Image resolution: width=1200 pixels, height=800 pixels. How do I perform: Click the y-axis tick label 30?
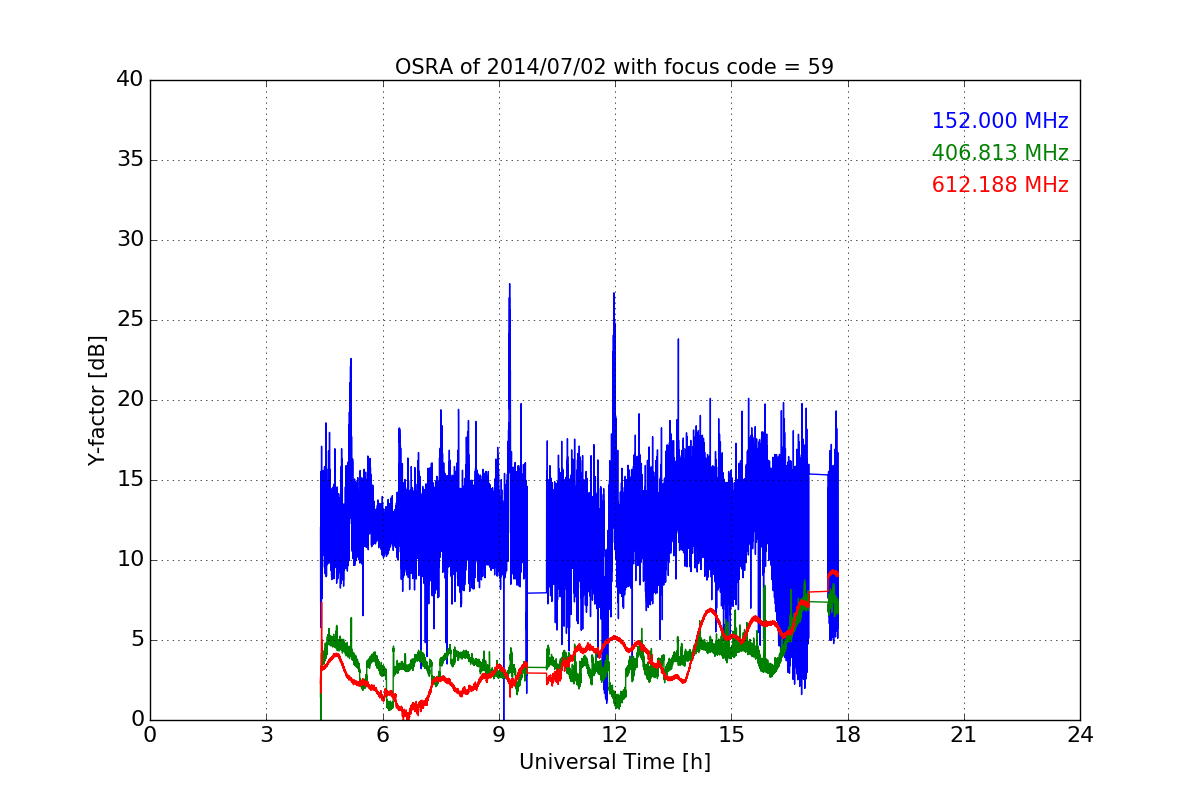129,240
